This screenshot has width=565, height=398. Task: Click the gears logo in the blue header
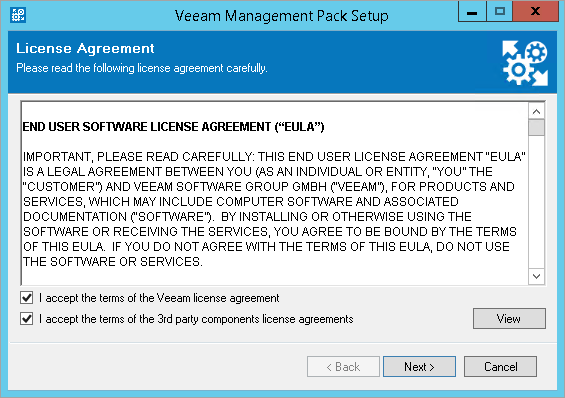525,63
